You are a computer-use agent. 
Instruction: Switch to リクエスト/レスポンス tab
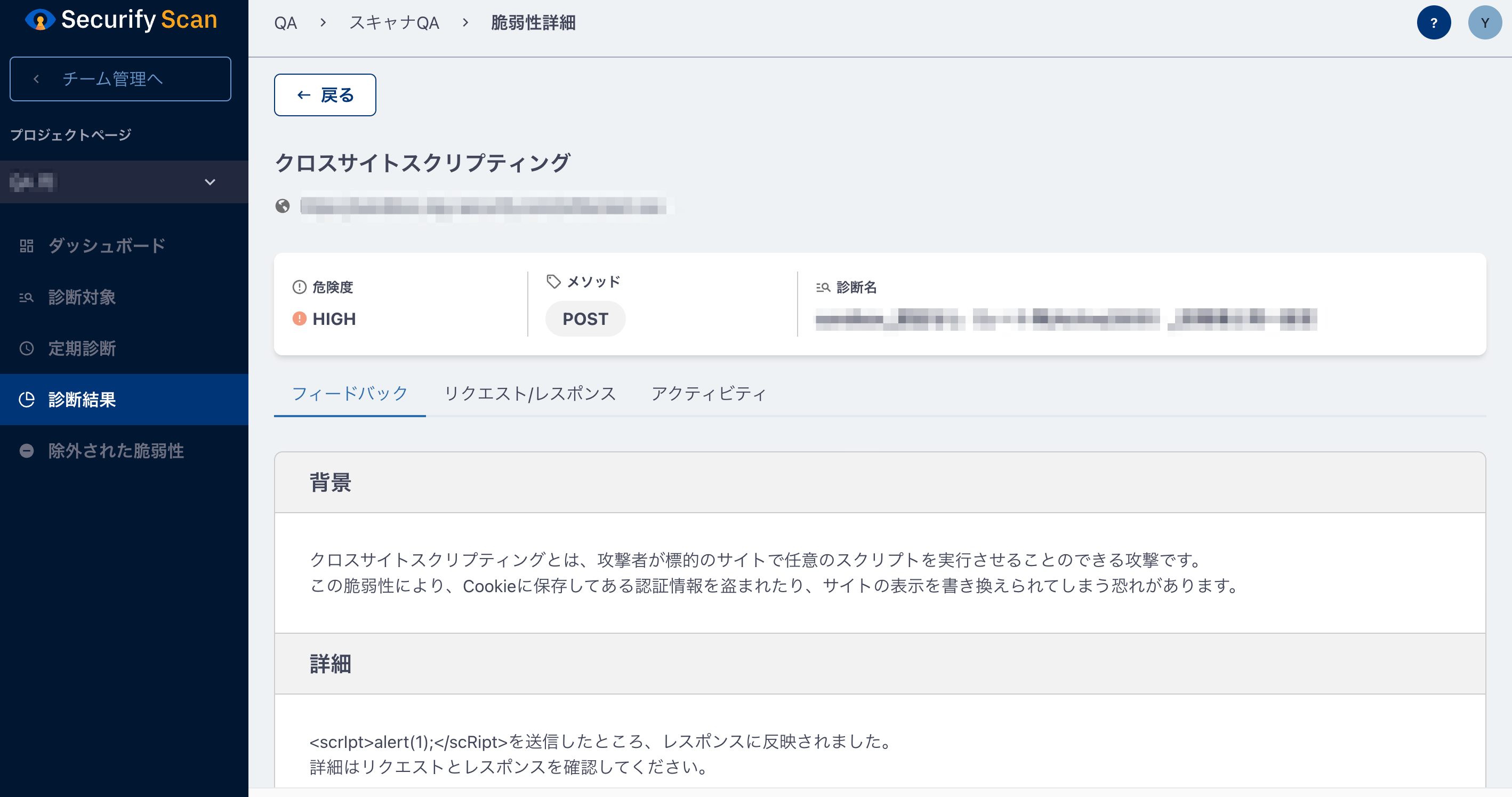pos(530,393)
